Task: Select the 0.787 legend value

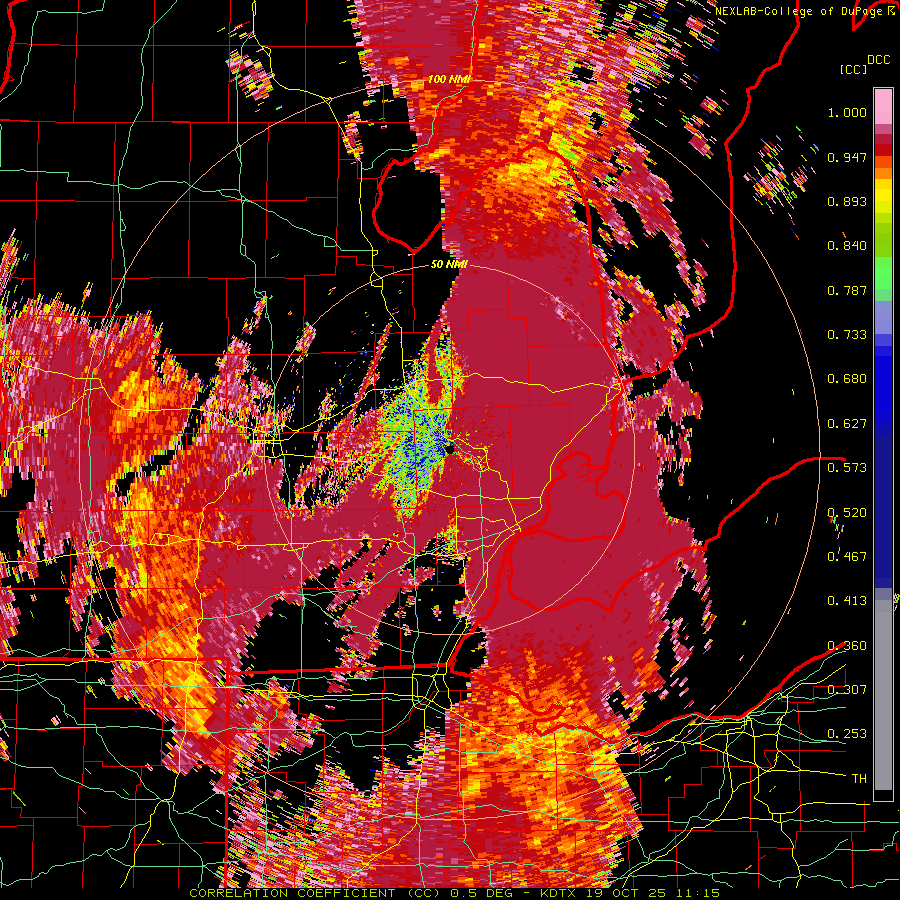Action: coord(847,290)
